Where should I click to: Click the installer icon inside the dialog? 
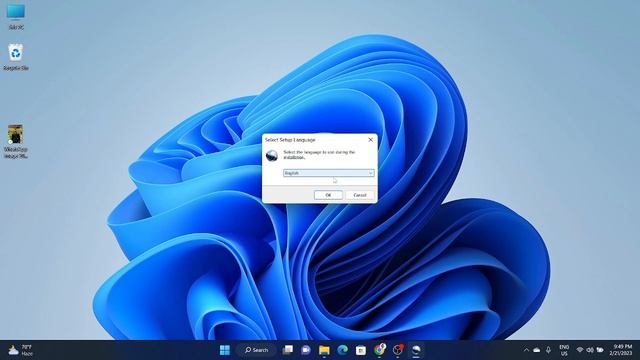[x=272, y=156]
